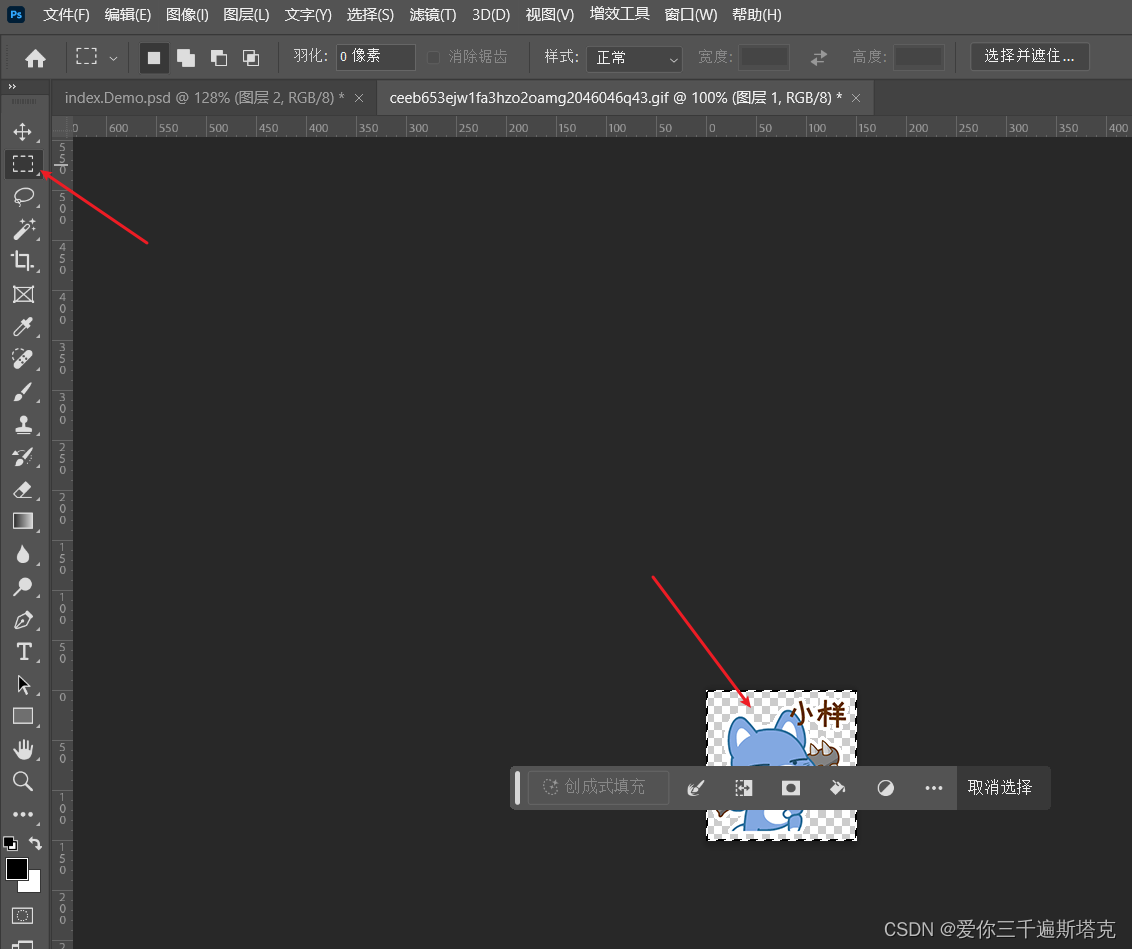This screenshot has height=949, width=1132.
Task: Open the 帮助(H) menu
Action: [x=757, y=14]
